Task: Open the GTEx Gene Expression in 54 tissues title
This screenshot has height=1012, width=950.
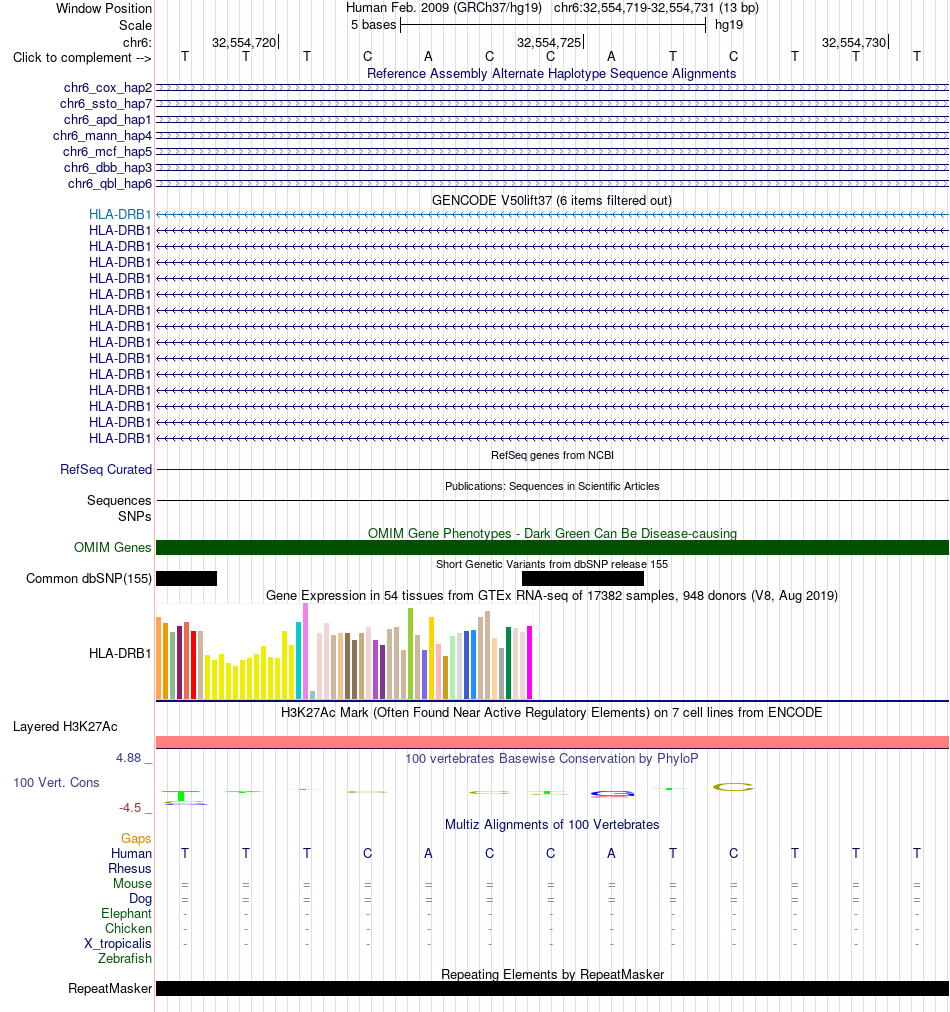Action: click(x=552, y=596)
